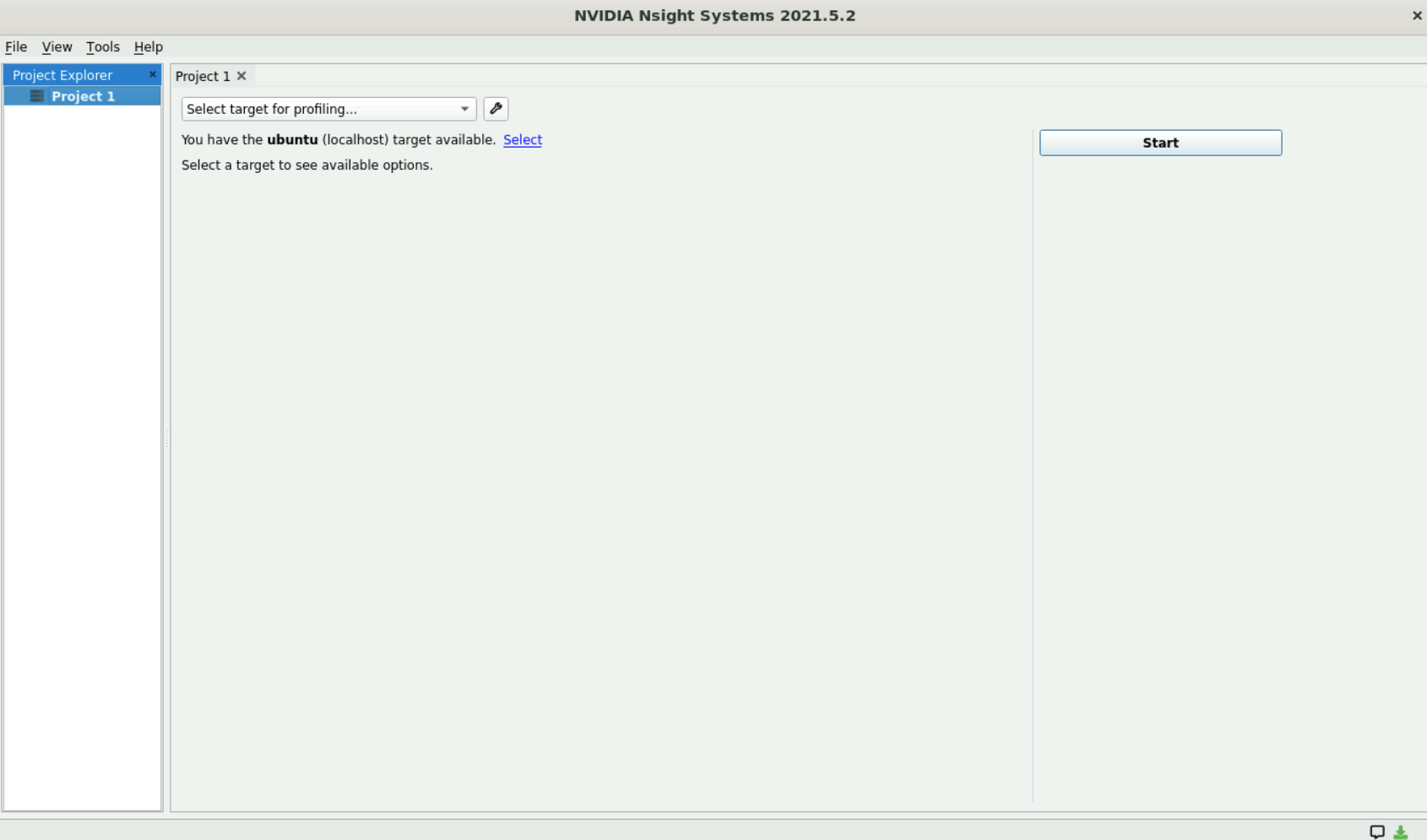Switch to the Project 1 tab
The image size is (1427, 840).
point(203,76)
